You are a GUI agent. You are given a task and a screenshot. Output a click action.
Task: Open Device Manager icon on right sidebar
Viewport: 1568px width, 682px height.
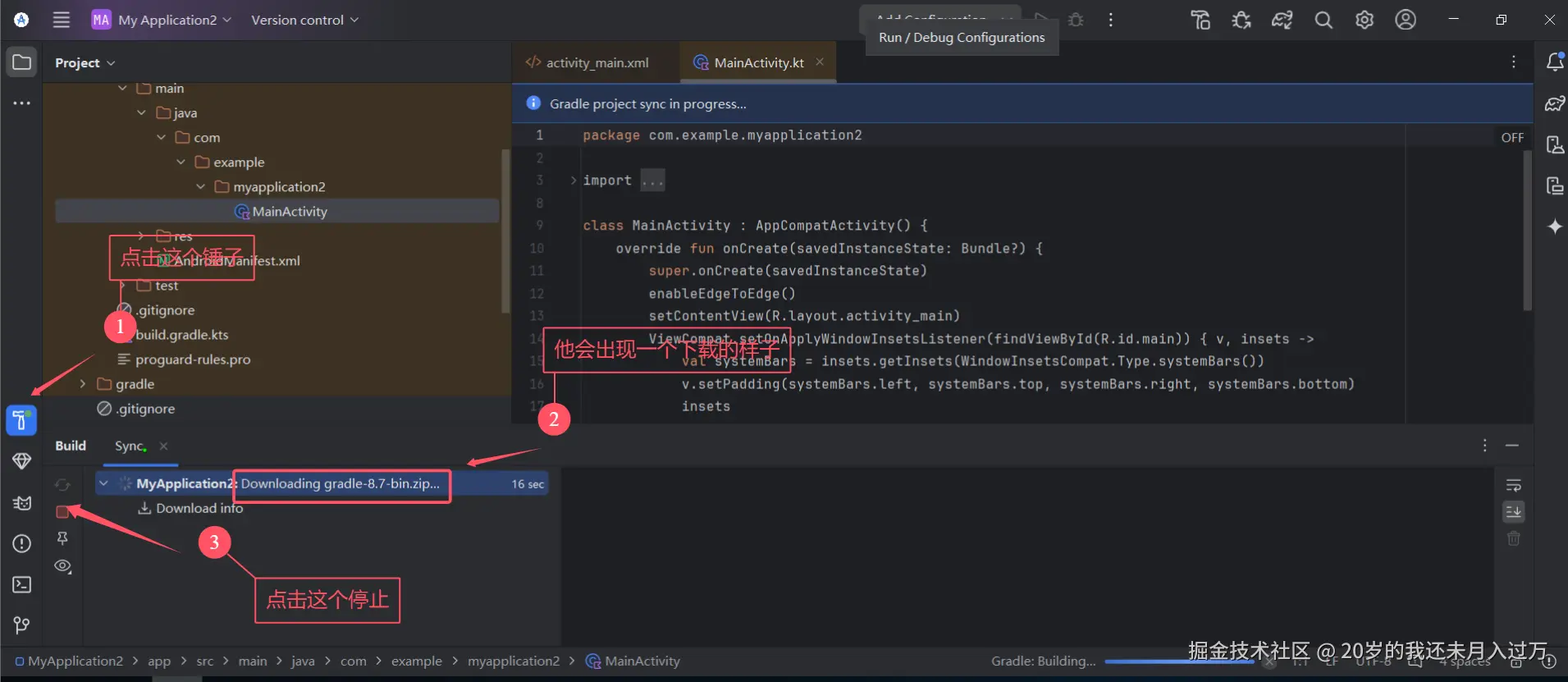click(x=1555, y=145)
